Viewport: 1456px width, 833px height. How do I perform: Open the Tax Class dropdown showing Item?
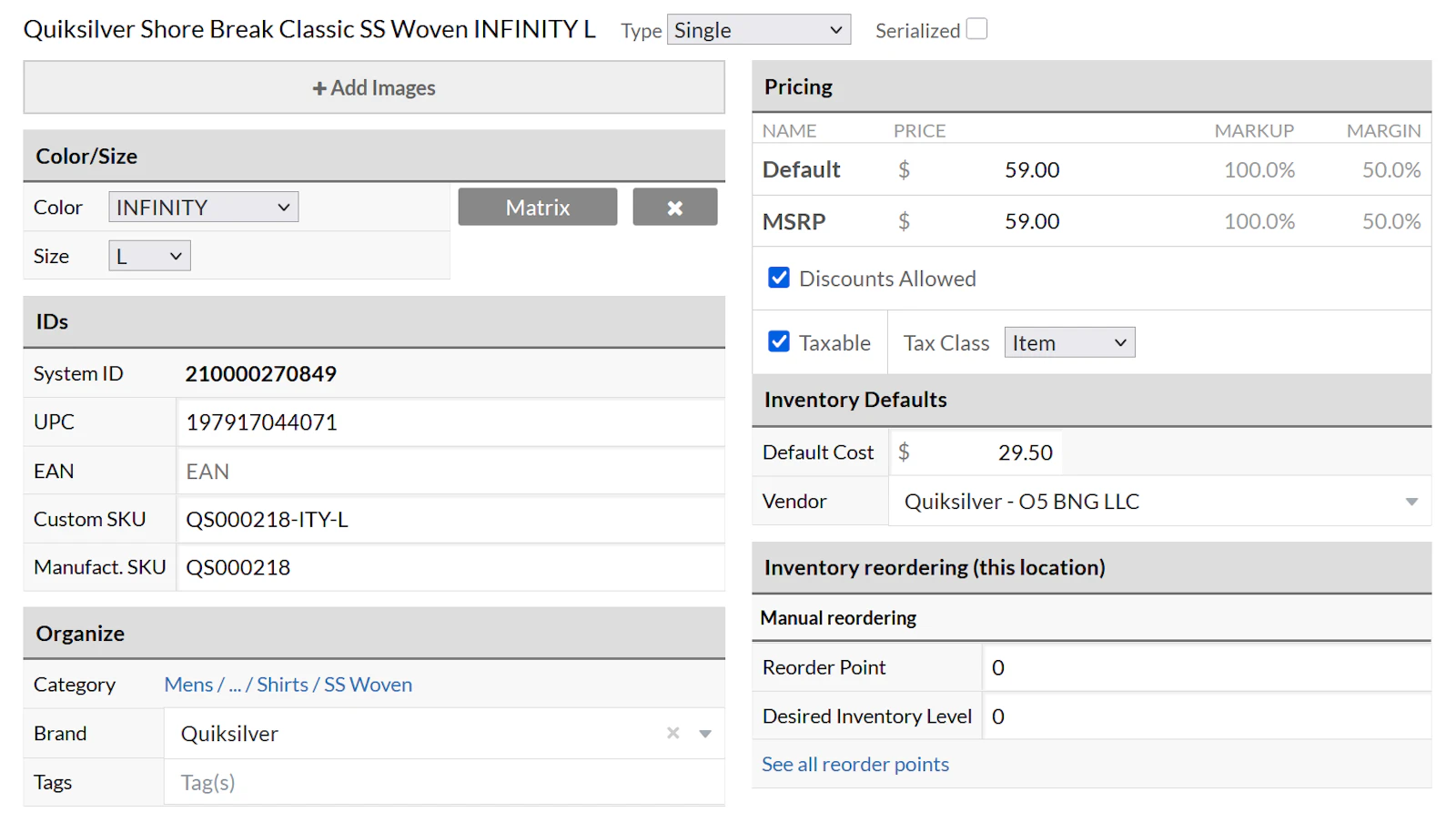coord(1069,343)
